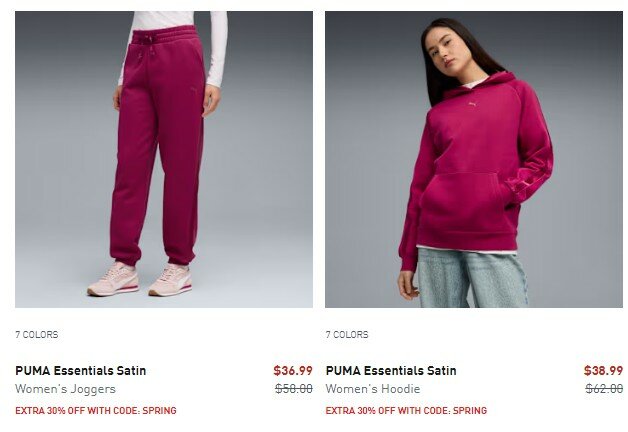Image resolution: width=628 pixels, height=432 pixels.
Task: Click the $36.99 sale price
Action: (x=293, y=371)
